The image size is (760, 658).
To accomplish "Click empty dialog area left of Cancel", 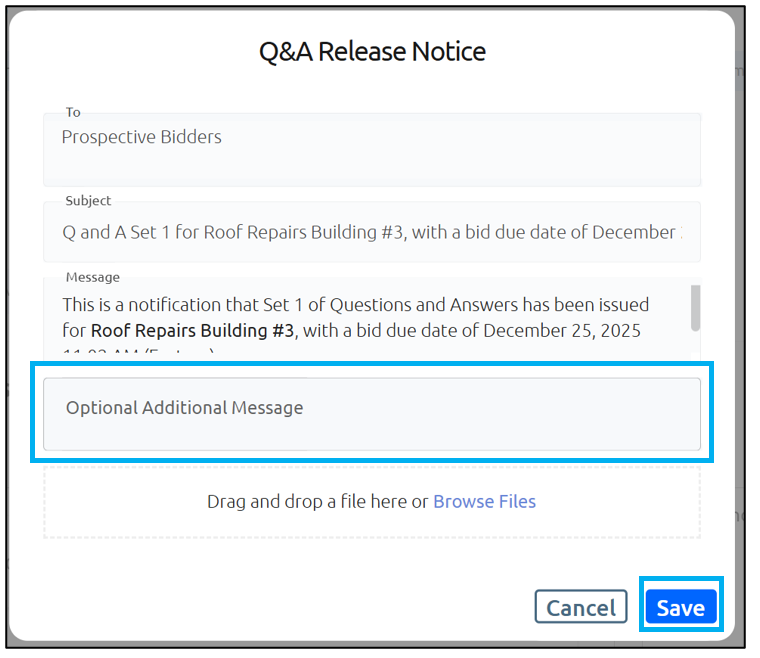I will [300, 607].
